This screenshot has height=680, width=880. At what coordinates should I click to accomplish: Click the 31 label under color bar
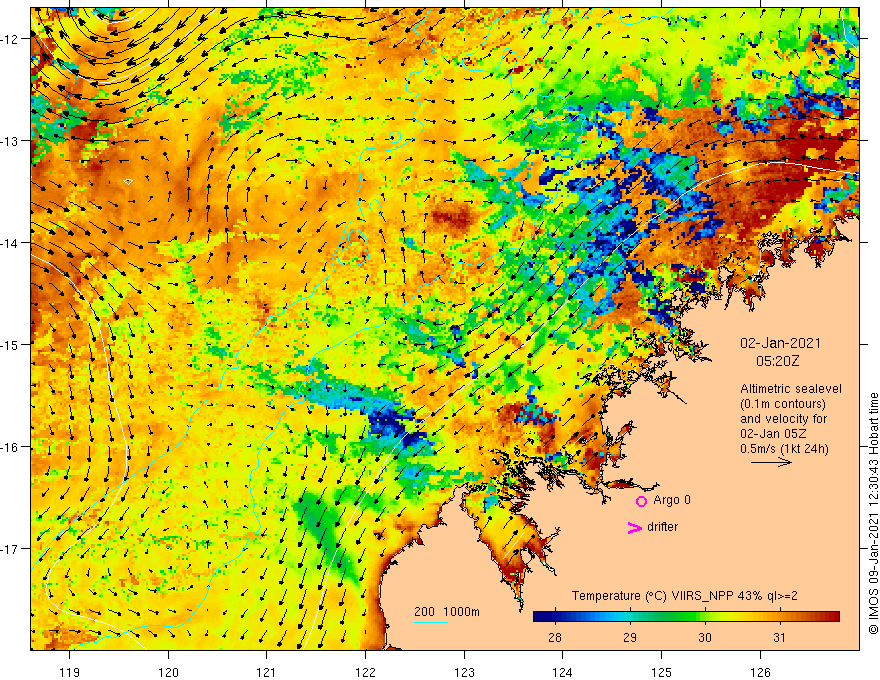click(x=780, y=637)
